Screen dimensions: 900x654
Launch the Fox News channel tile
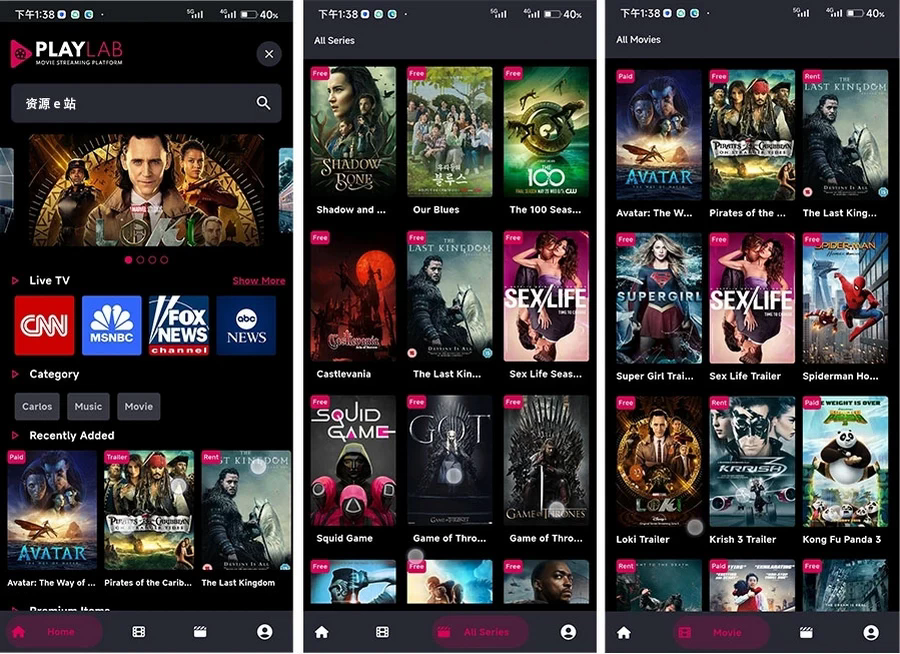pos(178,325)
